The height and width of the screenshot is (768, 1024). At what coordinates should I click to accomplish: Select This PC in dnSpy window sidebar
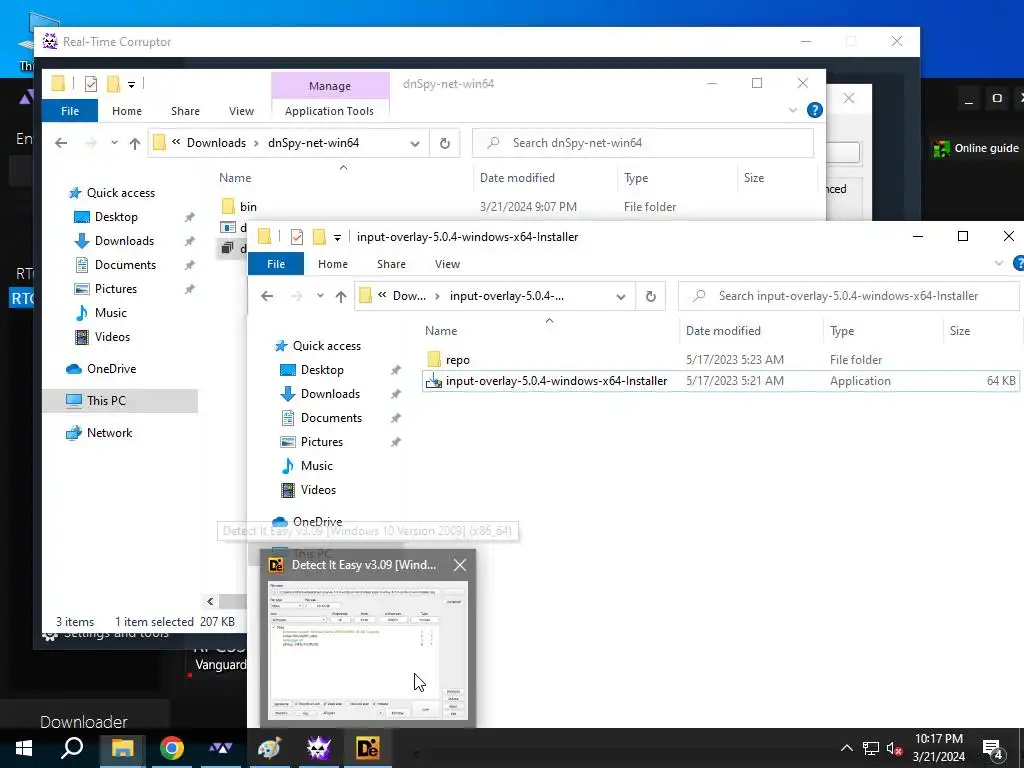(x=106, y=401)
